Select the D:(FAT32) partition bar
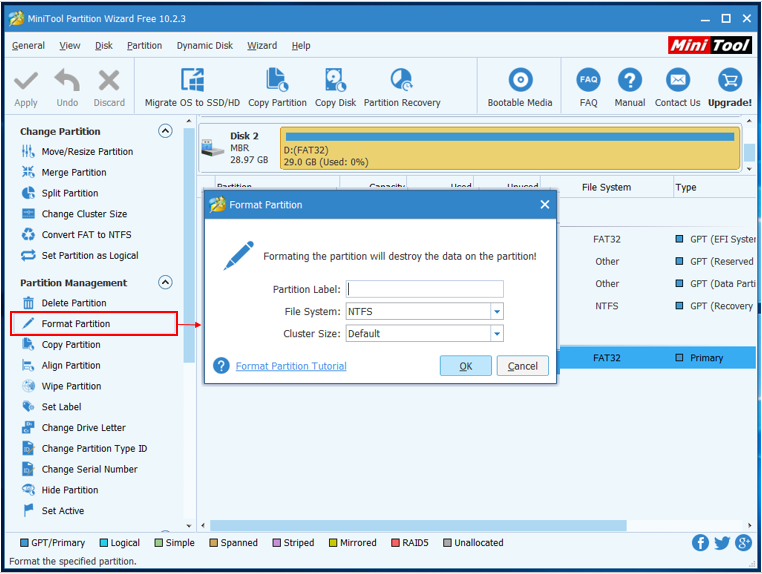 [510, 148]
